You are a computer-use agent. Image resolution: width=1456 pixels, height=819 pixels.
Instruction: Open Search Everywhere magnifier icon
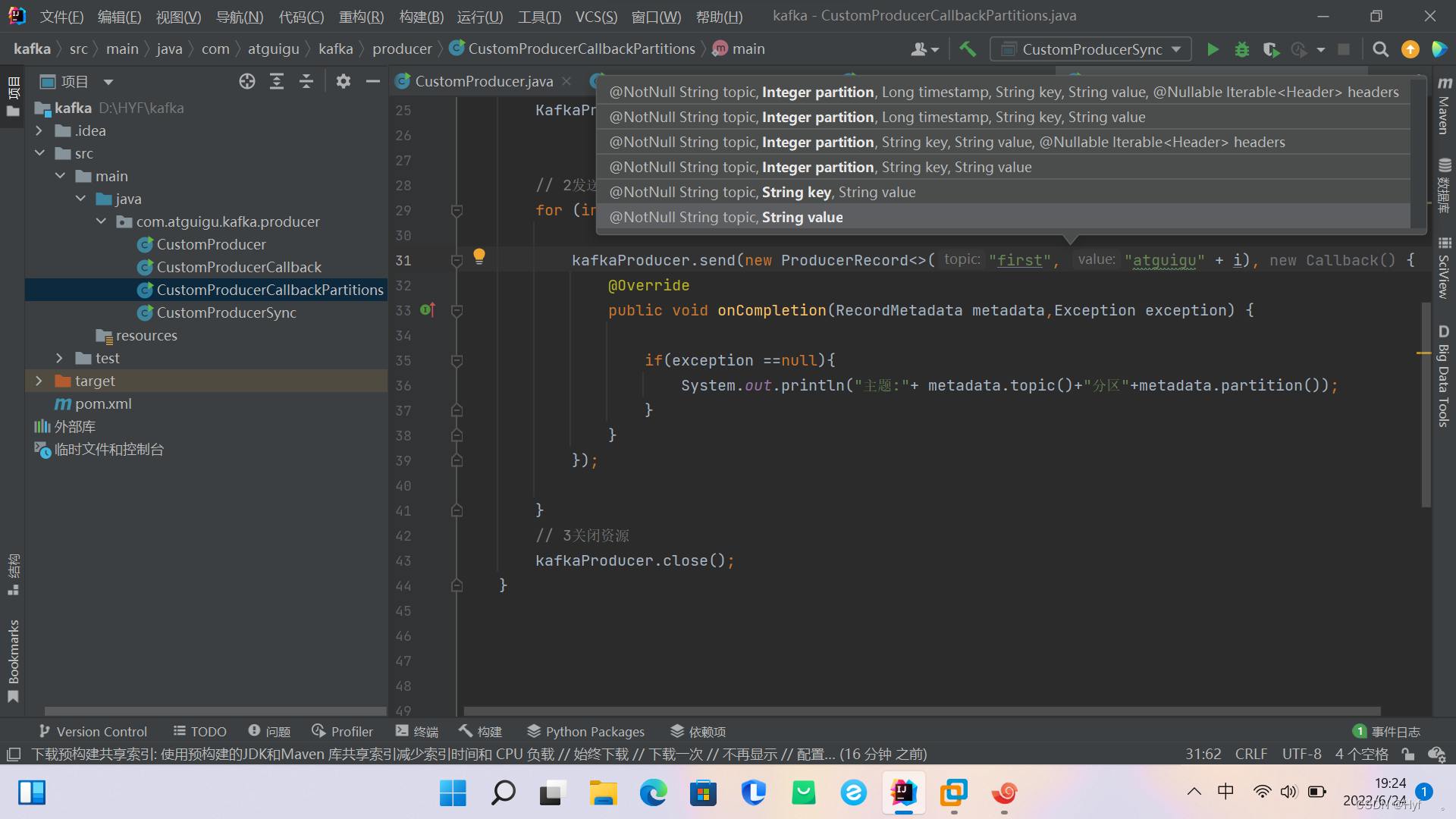click(x=1380, y=49)
